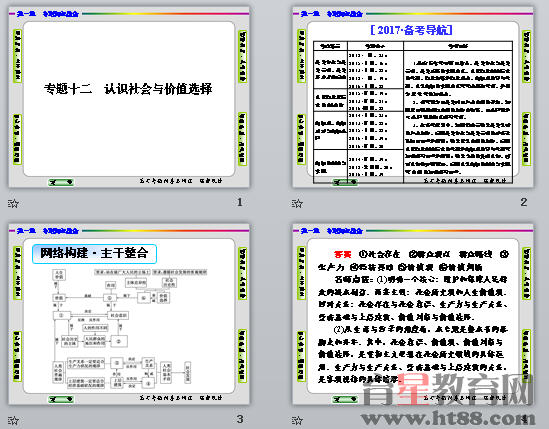Click the animation star icon under slide 1
Screen dimensions: 549x429
coord(13,203)
